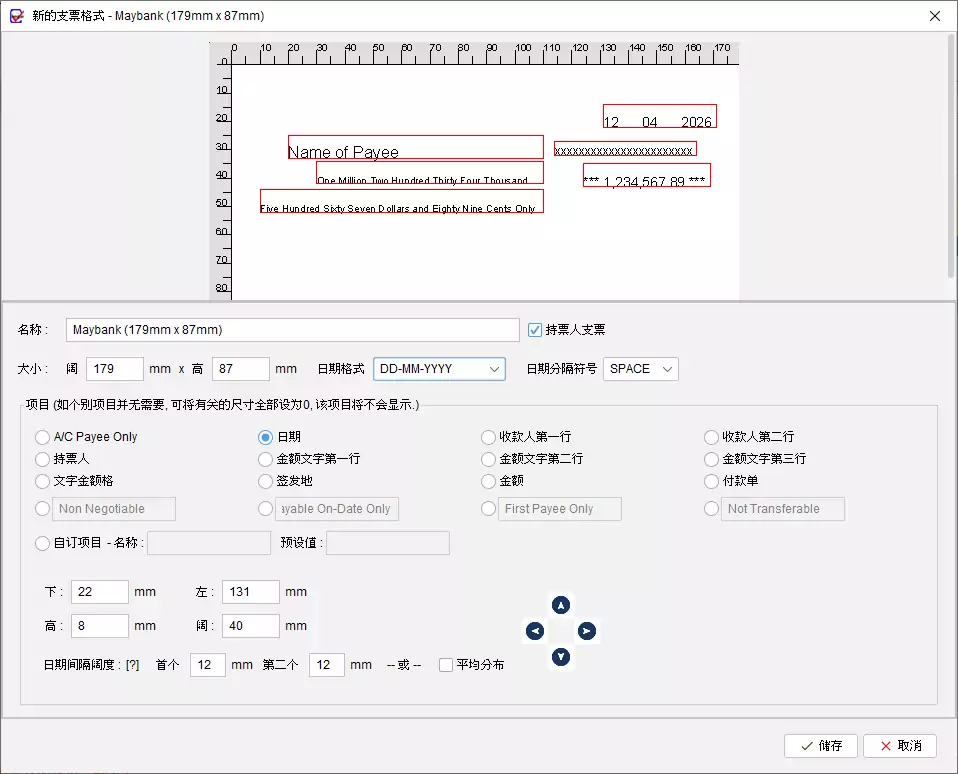Open the 日期格式 DD-MM-YYYY dropdown

(x=439, y=369)
